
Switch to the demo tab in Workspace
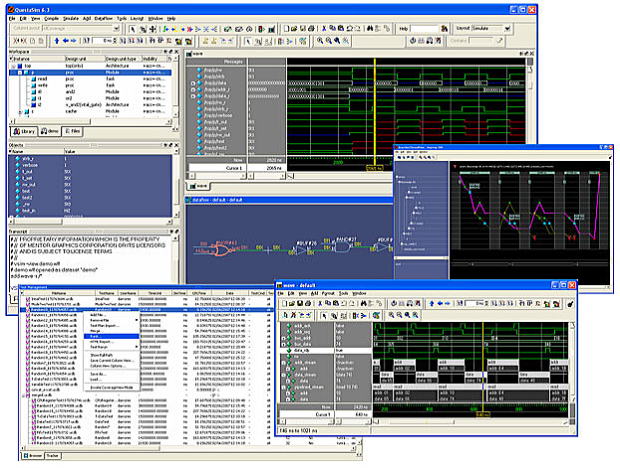(50, 131)
